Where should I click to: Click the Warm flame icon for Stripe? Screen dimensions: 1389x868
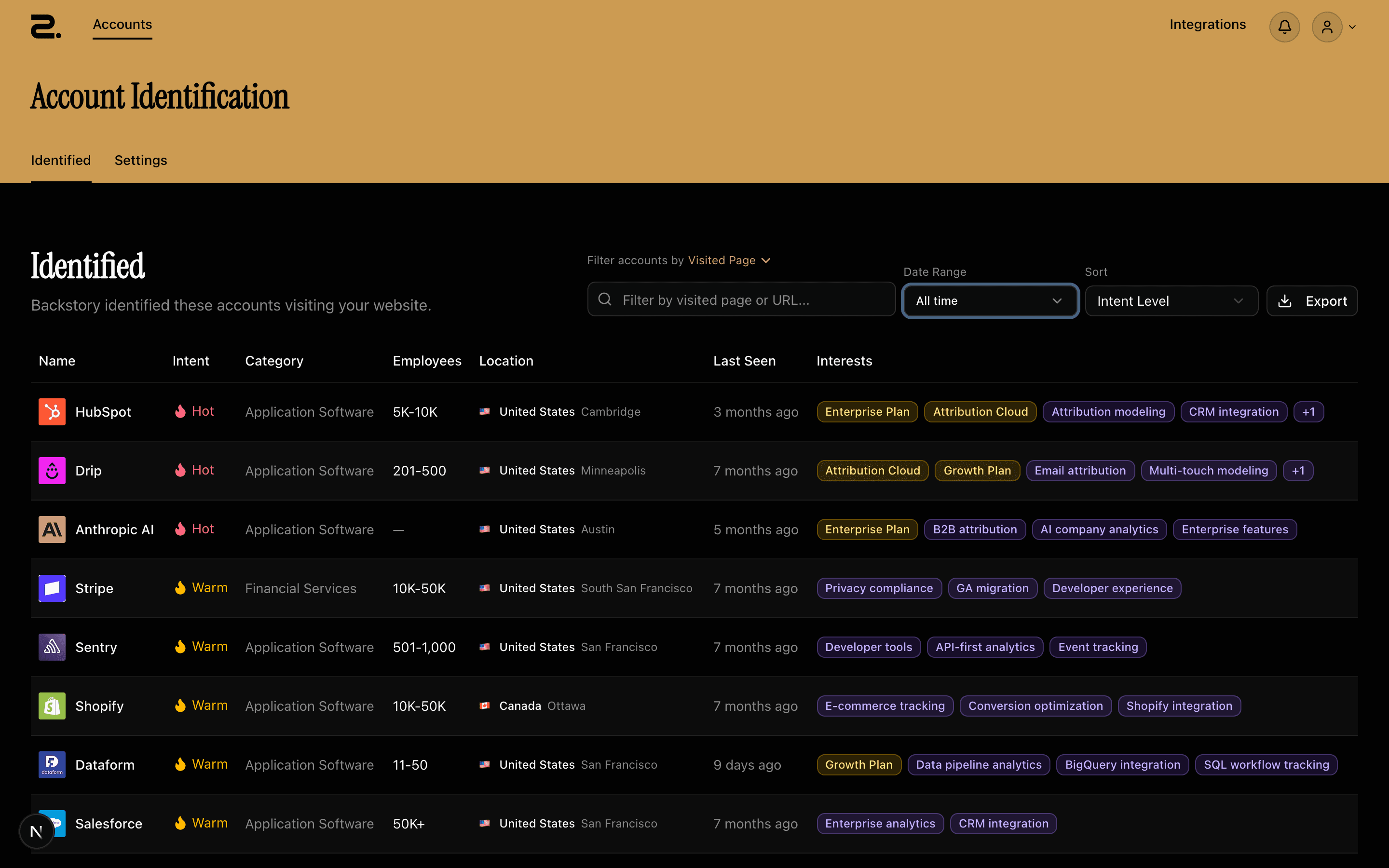point(180,588)
